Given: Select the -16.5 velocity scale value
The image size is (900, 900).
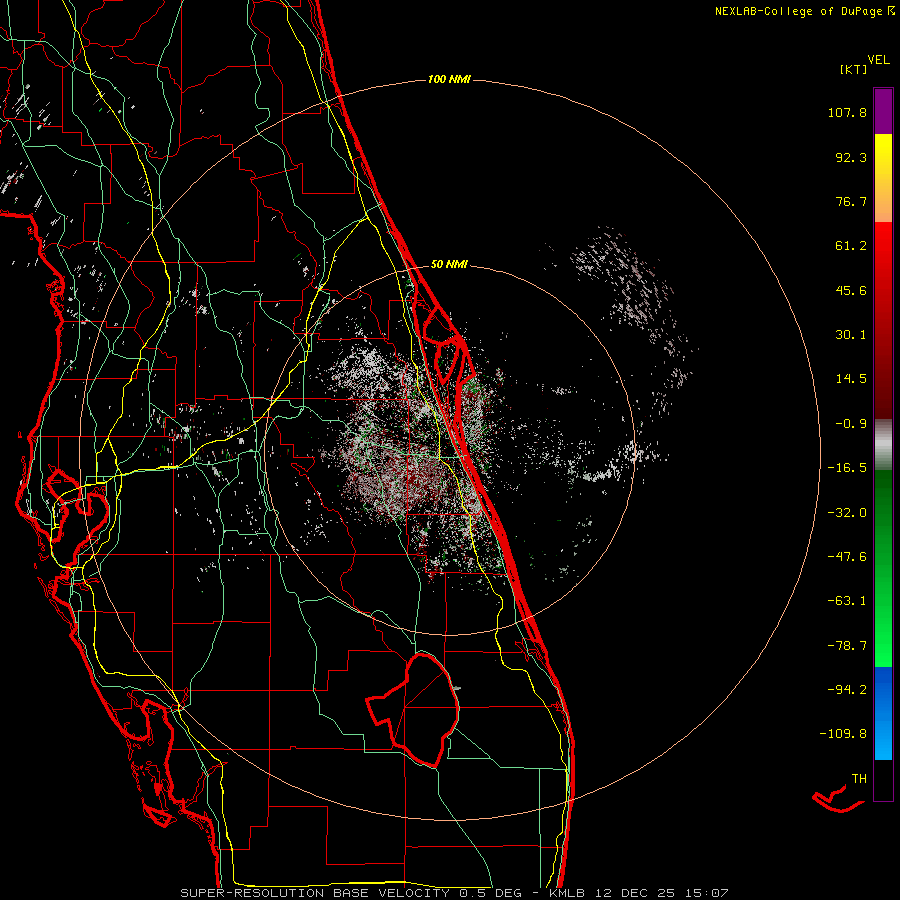Looking at the screenshot, I should (847, 468).
